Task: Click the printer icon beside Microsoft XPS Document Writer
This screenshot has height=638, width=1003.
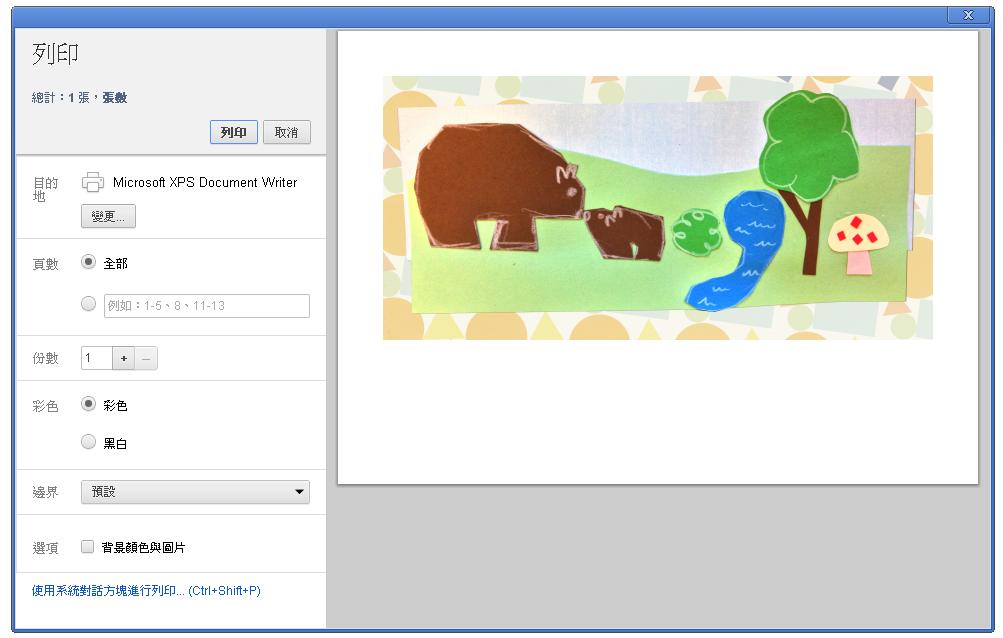Action: point(93,182)
